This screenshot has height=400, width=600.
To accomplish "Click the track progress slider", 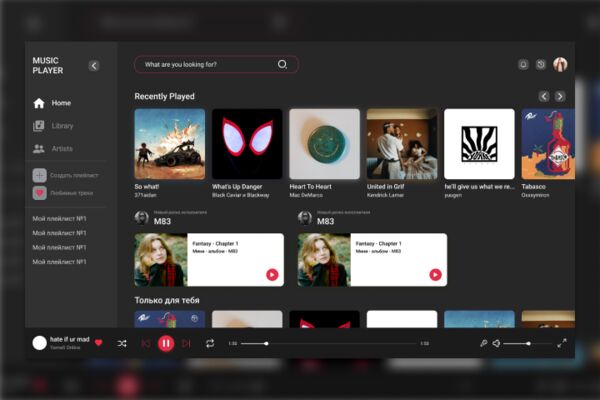I will tap(328, 344).
